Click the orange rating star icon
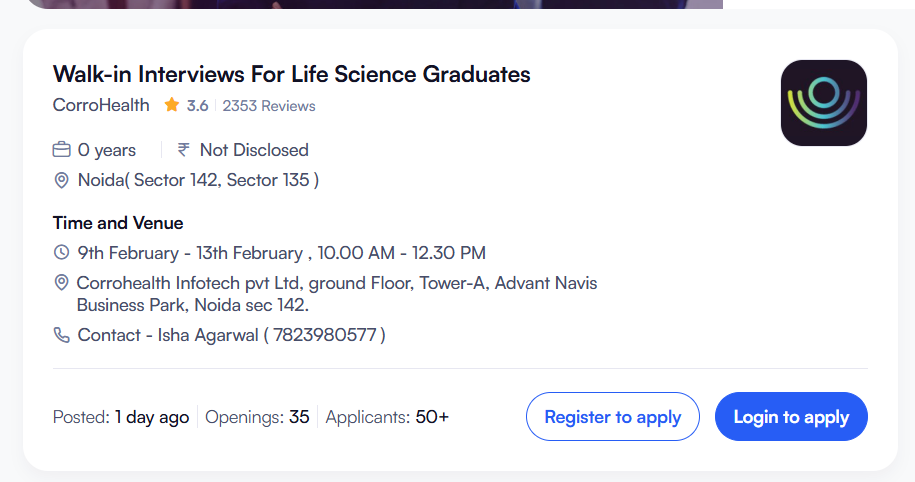The width and height of the screenshot is (915, 482). (172, 105)
